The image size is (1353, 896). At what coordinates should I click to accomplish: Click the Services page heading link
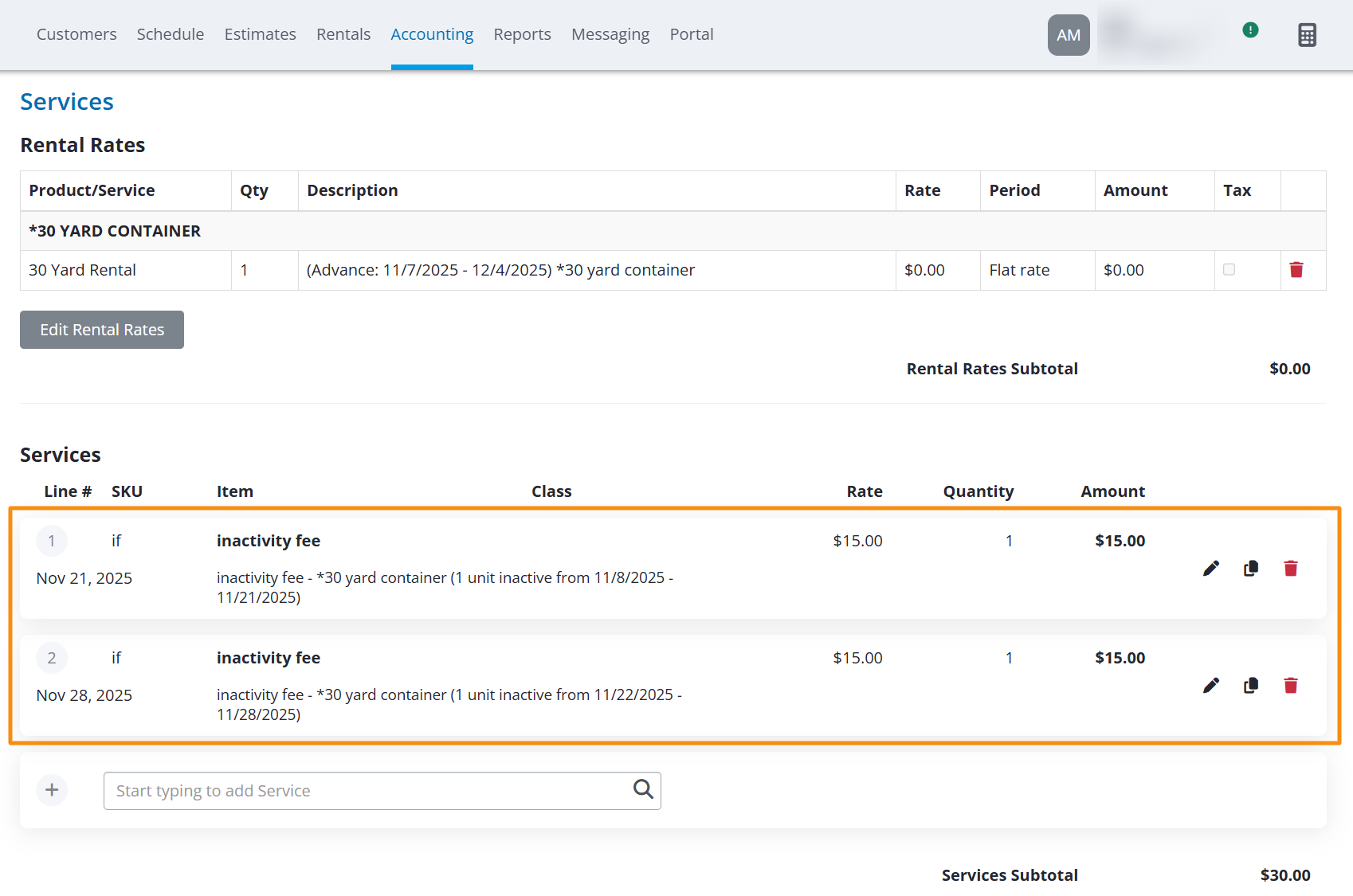click(x=67, y=102)
